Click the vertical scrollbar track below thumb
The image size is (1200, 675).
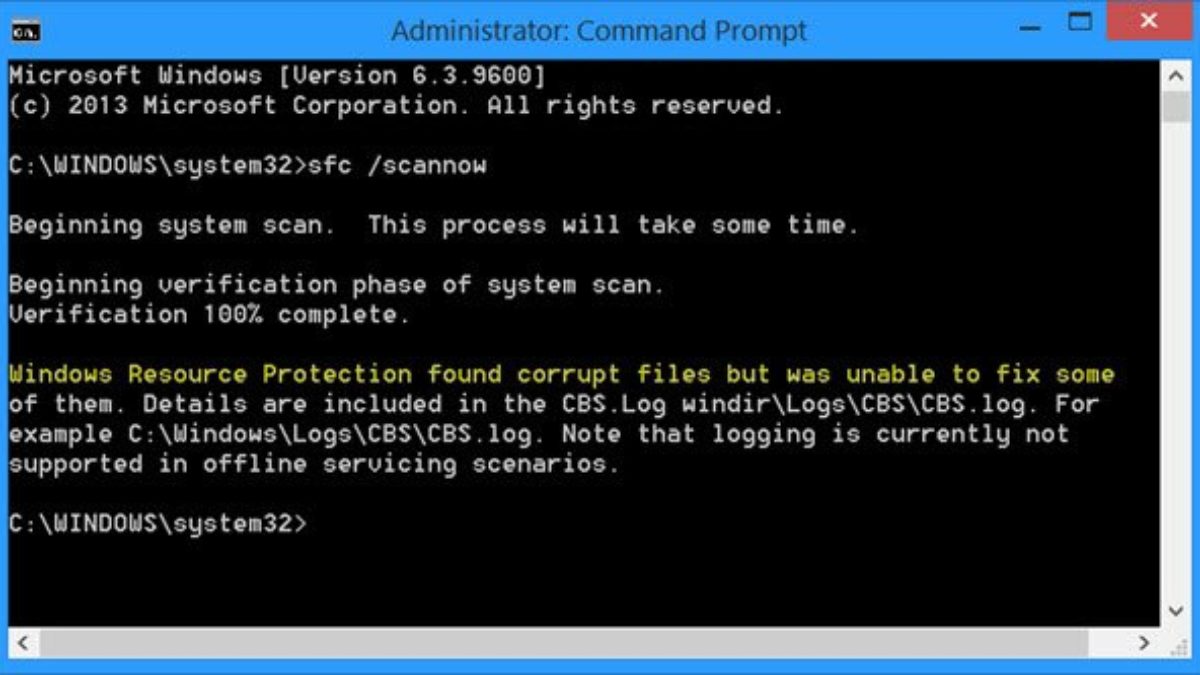coord(1175,360)
